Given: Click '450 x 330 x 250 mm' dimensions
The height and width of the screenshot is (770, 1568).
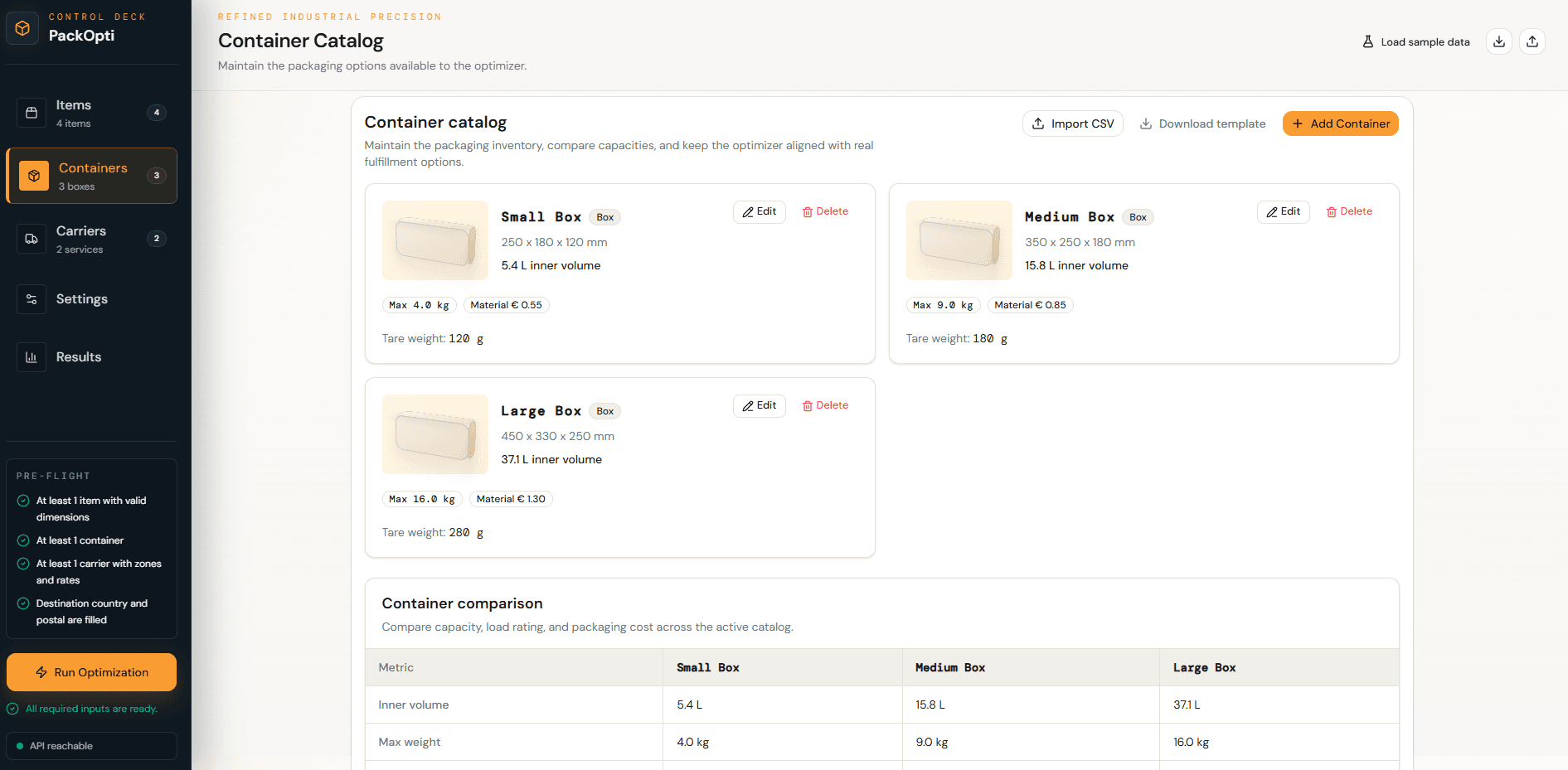Looking at the screenshot, I should coord(558,437).
